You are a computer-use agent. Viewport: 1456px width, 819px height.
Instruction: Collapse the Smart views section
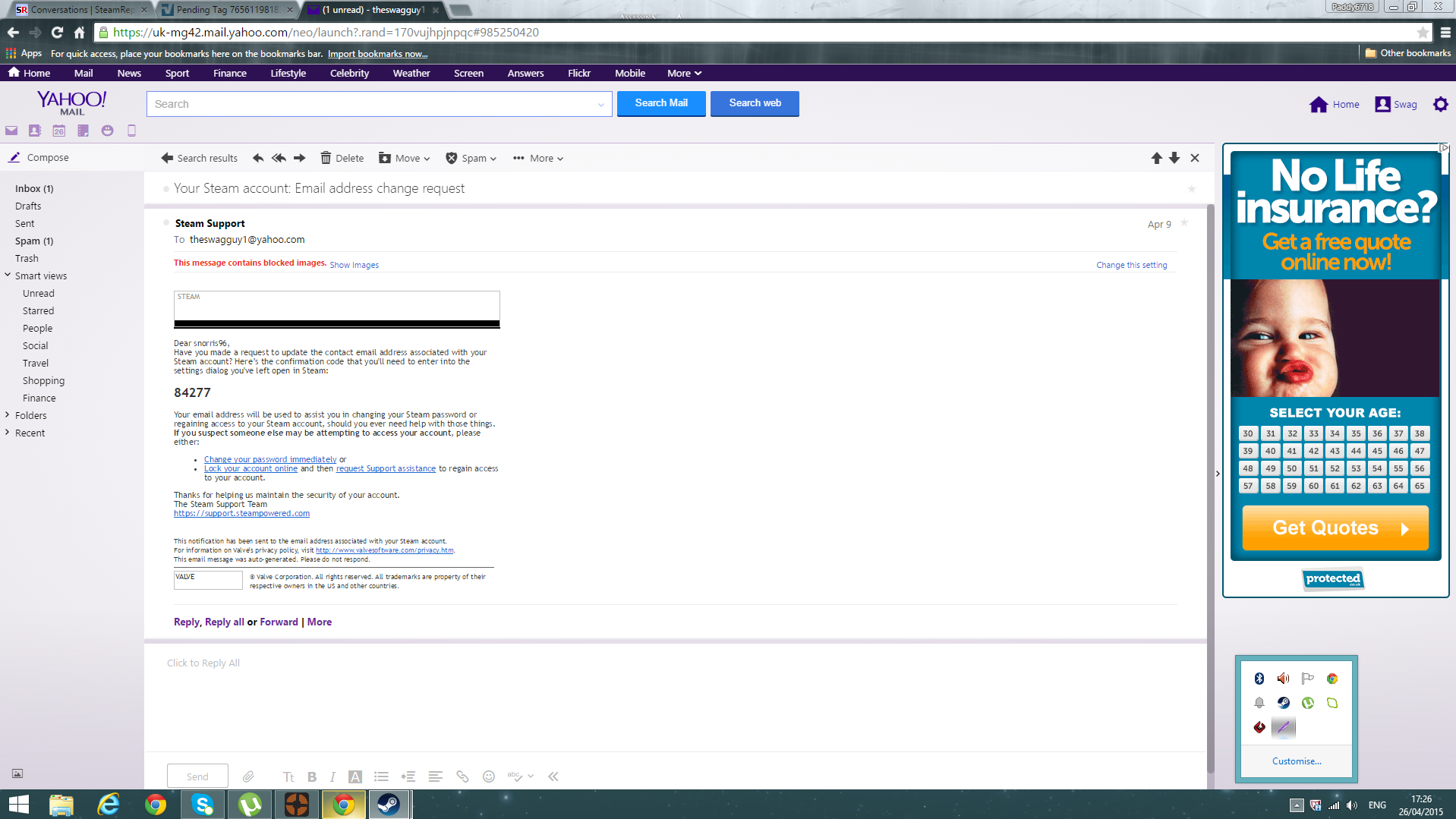pos(8,276)
